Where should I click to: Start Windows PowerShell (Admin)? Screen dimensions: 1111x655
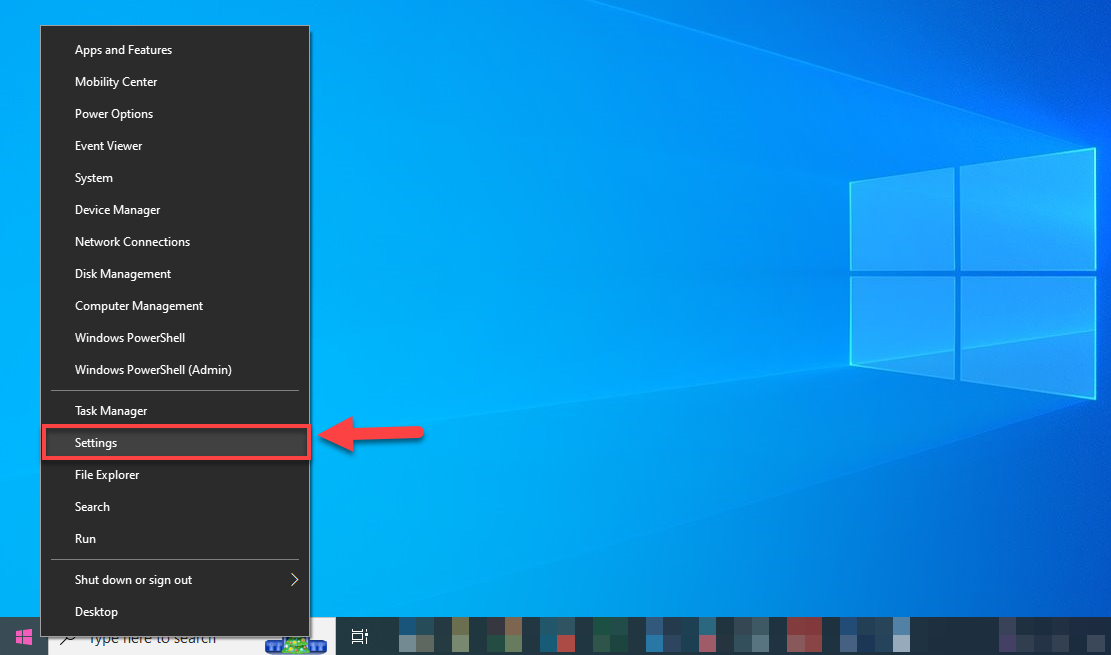pyautogui.click(x=175, y=369)
